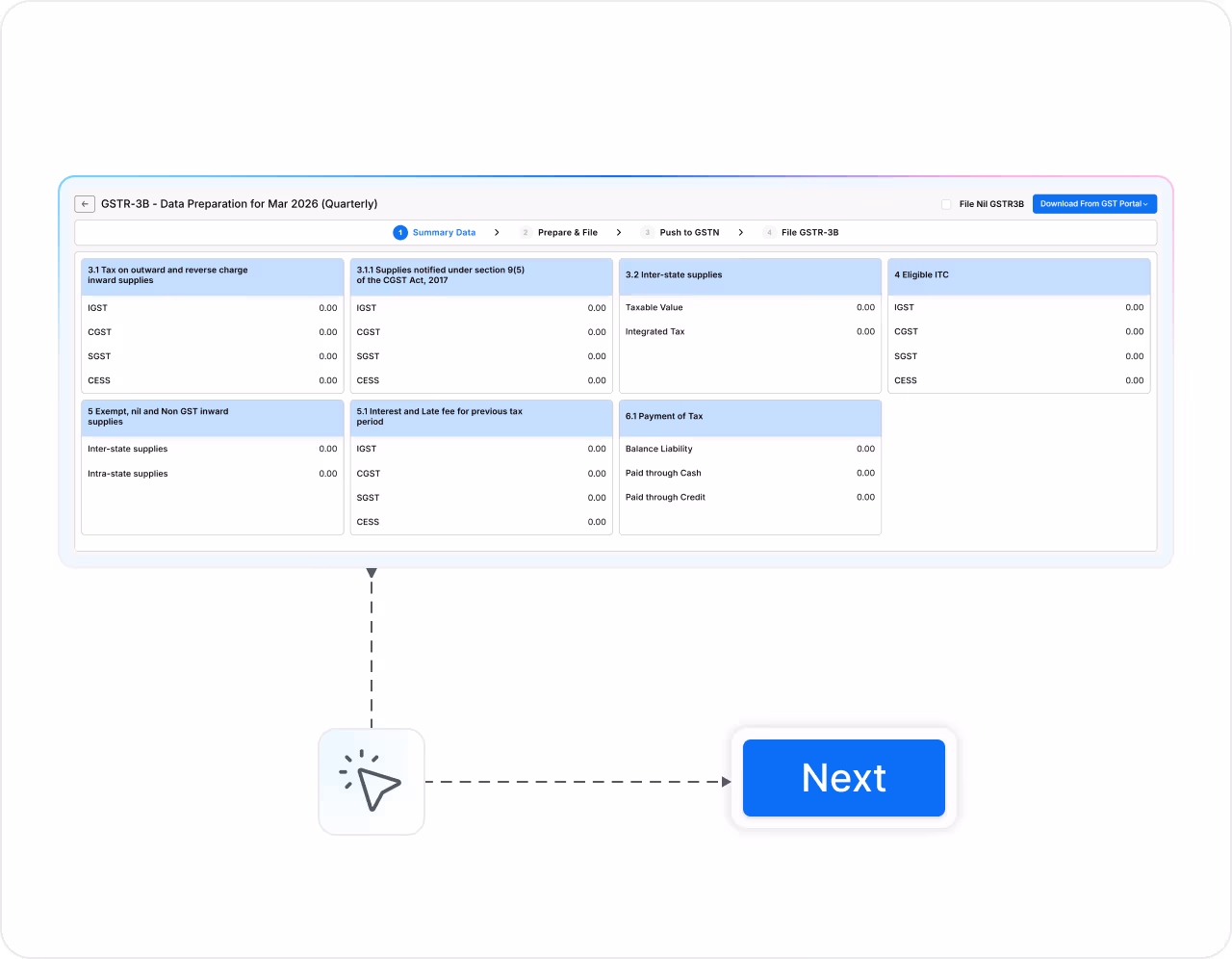Click the step 4 number badge

(x=769, y=233)
